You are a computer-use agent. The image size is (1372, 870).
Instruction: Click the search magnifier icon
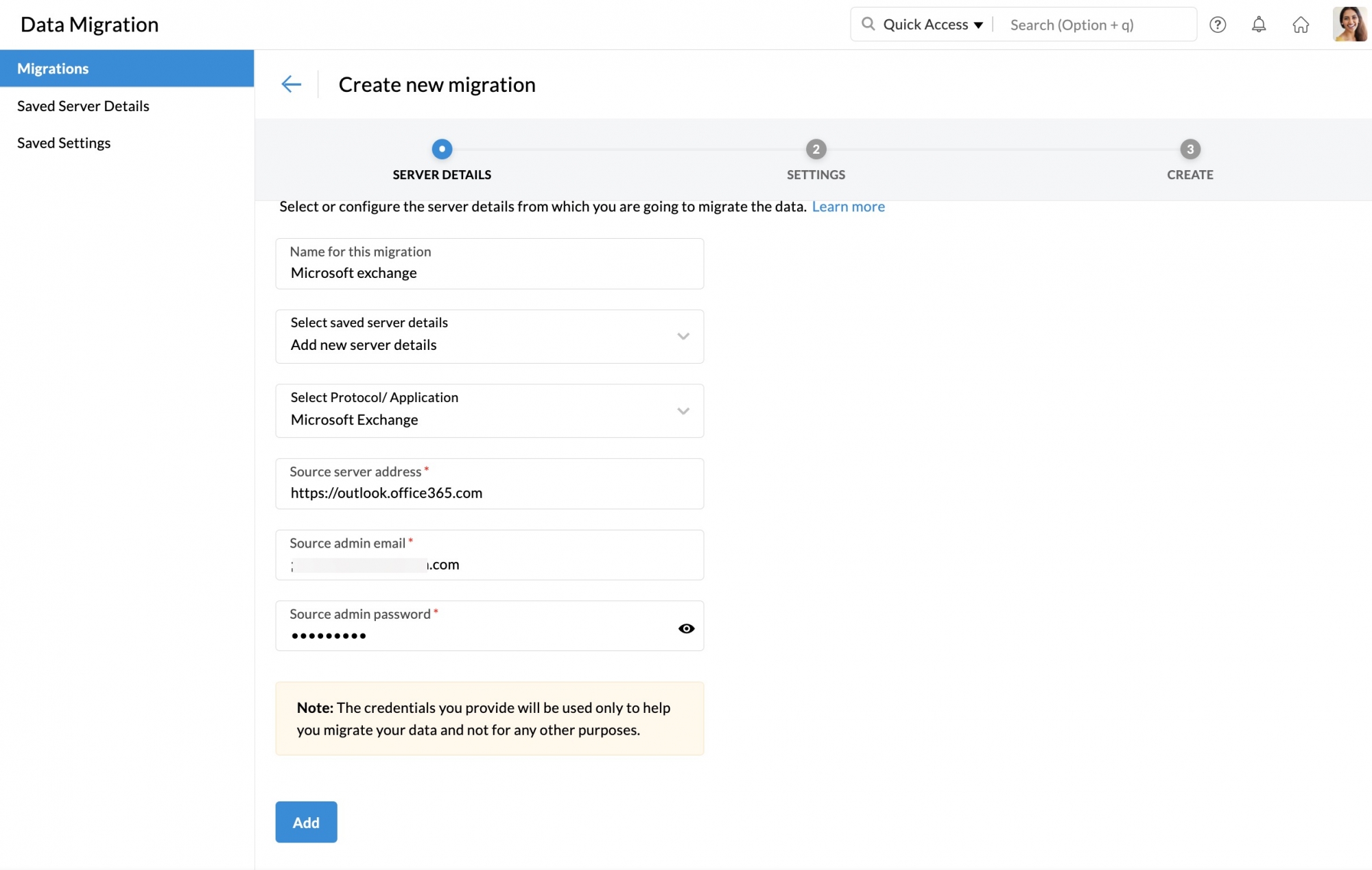[868, 24]
